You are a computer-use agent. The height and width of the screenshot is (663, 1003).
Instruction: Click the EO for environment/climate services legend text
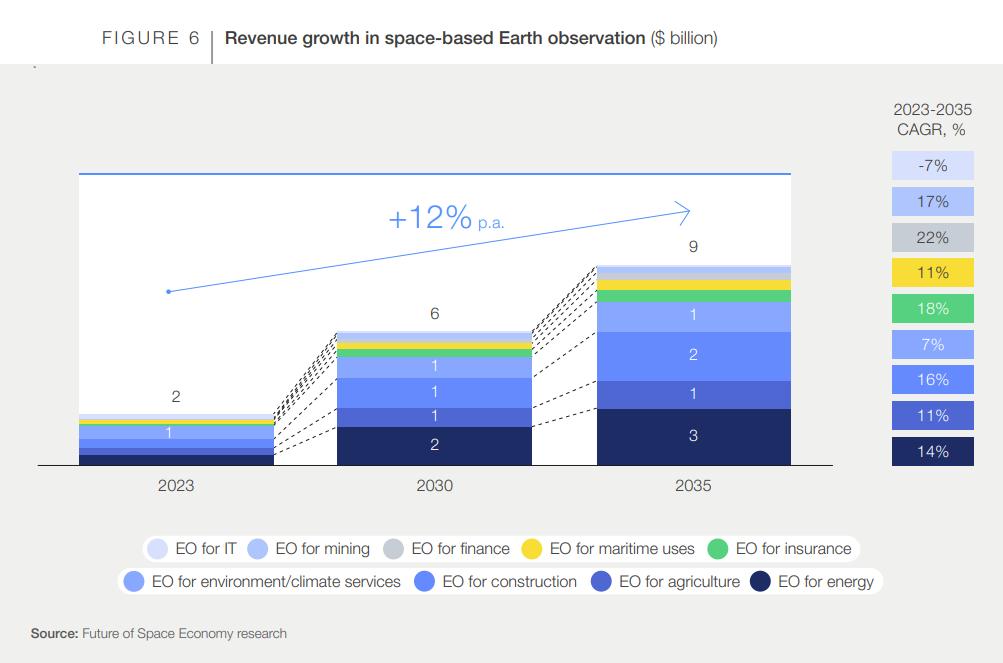point(276,582)
